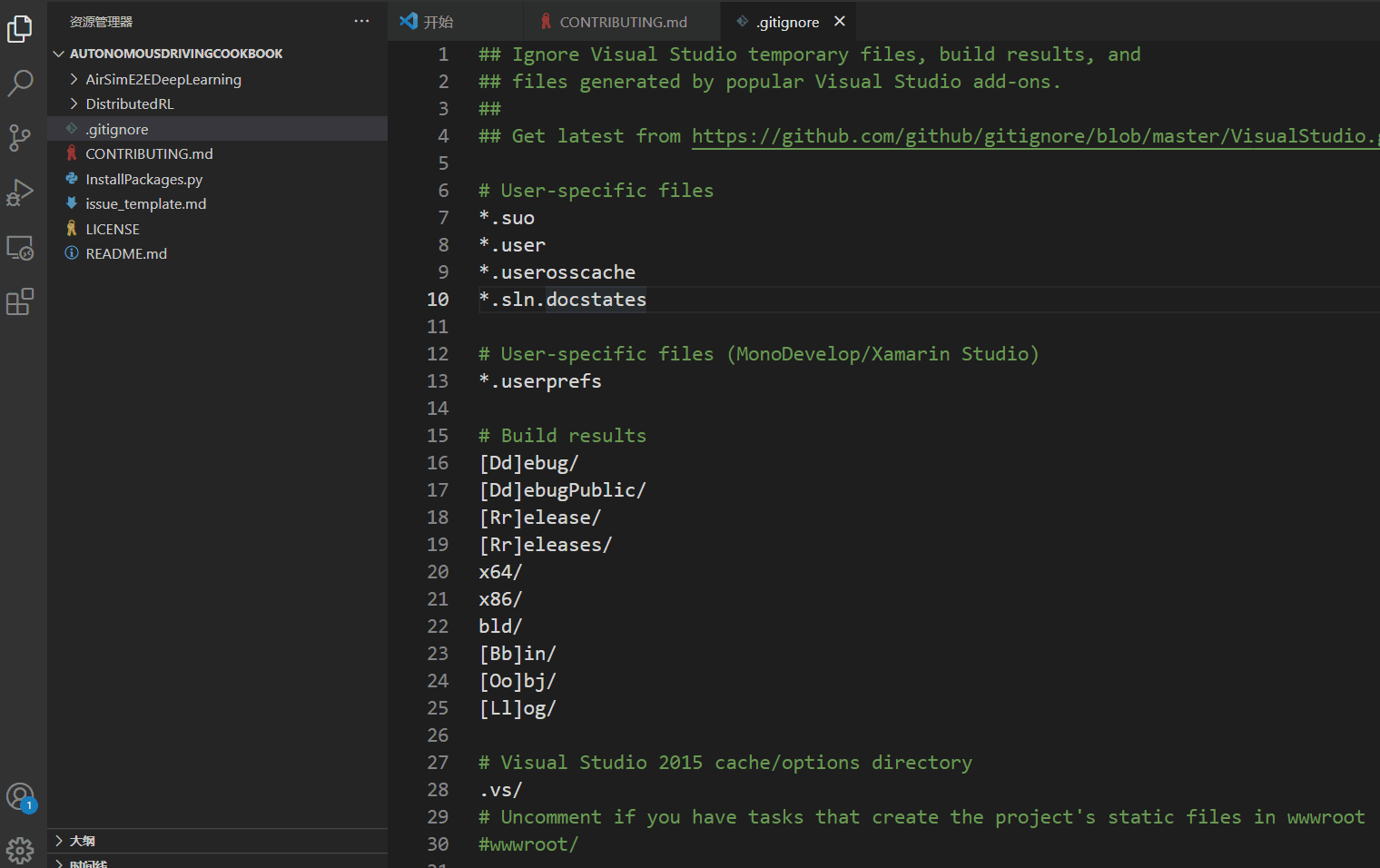
Task: Open the Source Control view
Action: 20,137
